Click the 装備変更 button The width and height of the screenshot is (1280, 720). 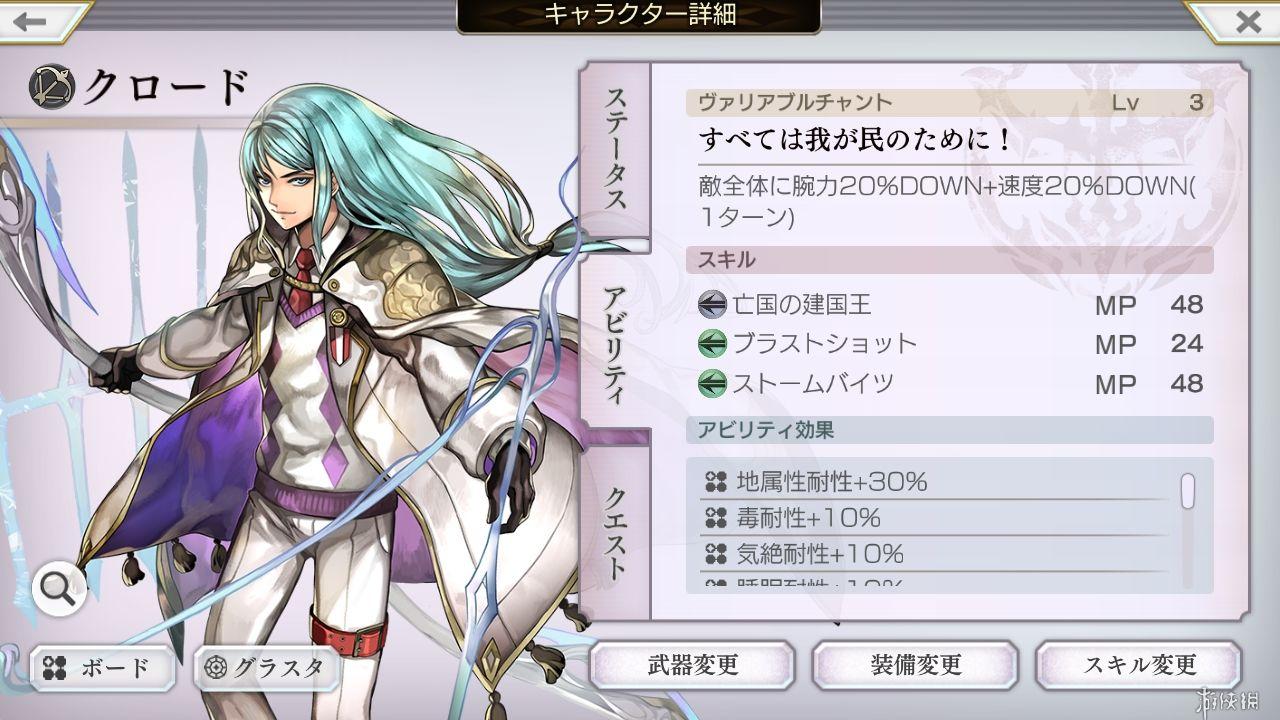coord(915,665)
